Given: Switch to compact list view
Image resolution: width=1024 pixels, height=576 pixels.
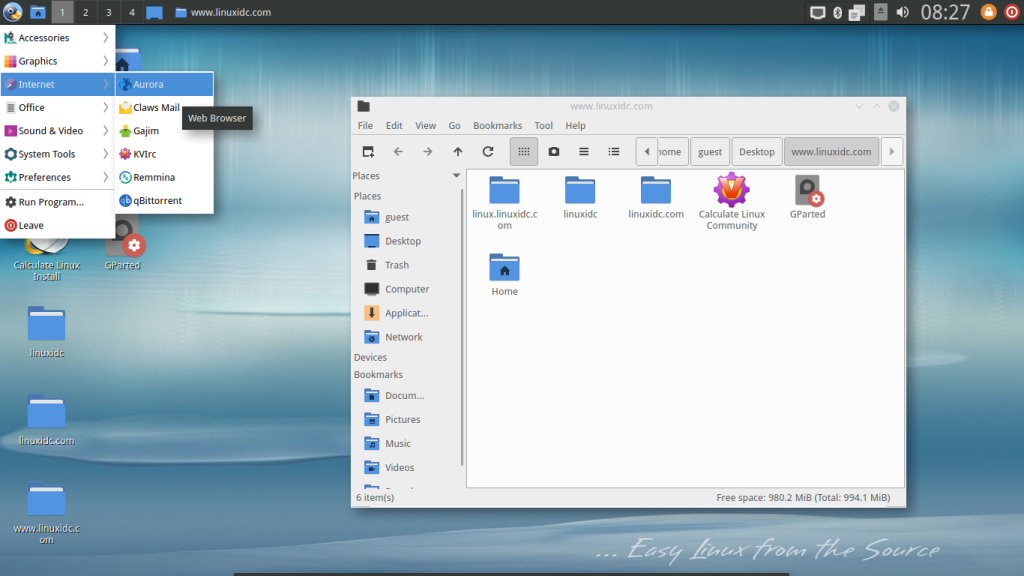Looking at the screenshot, I should click(583, 151).
